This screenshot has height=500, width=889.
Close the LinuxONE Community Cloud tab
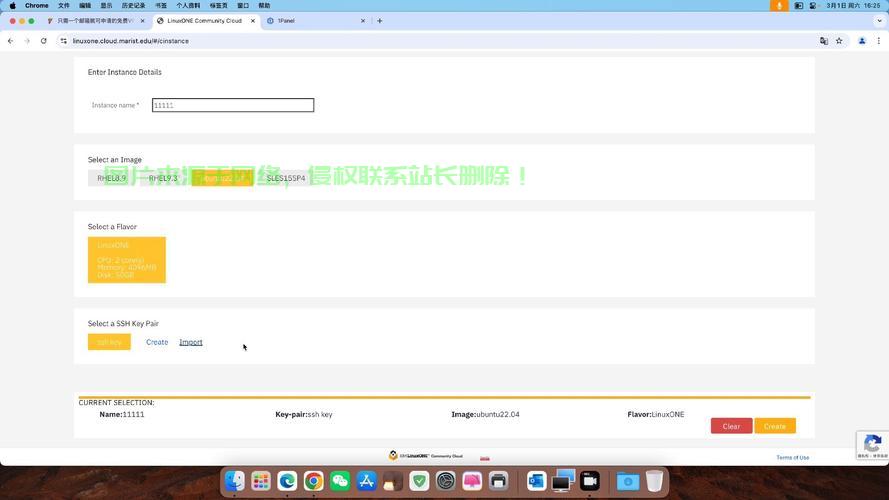pos(253,20)
